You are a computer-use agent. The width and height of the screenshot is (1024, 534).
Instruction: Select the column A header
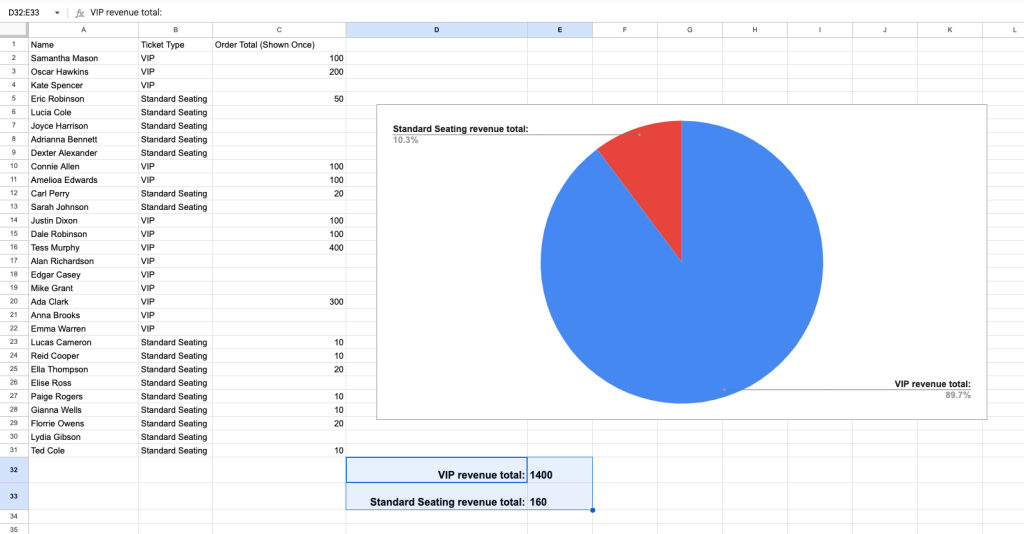83,30
